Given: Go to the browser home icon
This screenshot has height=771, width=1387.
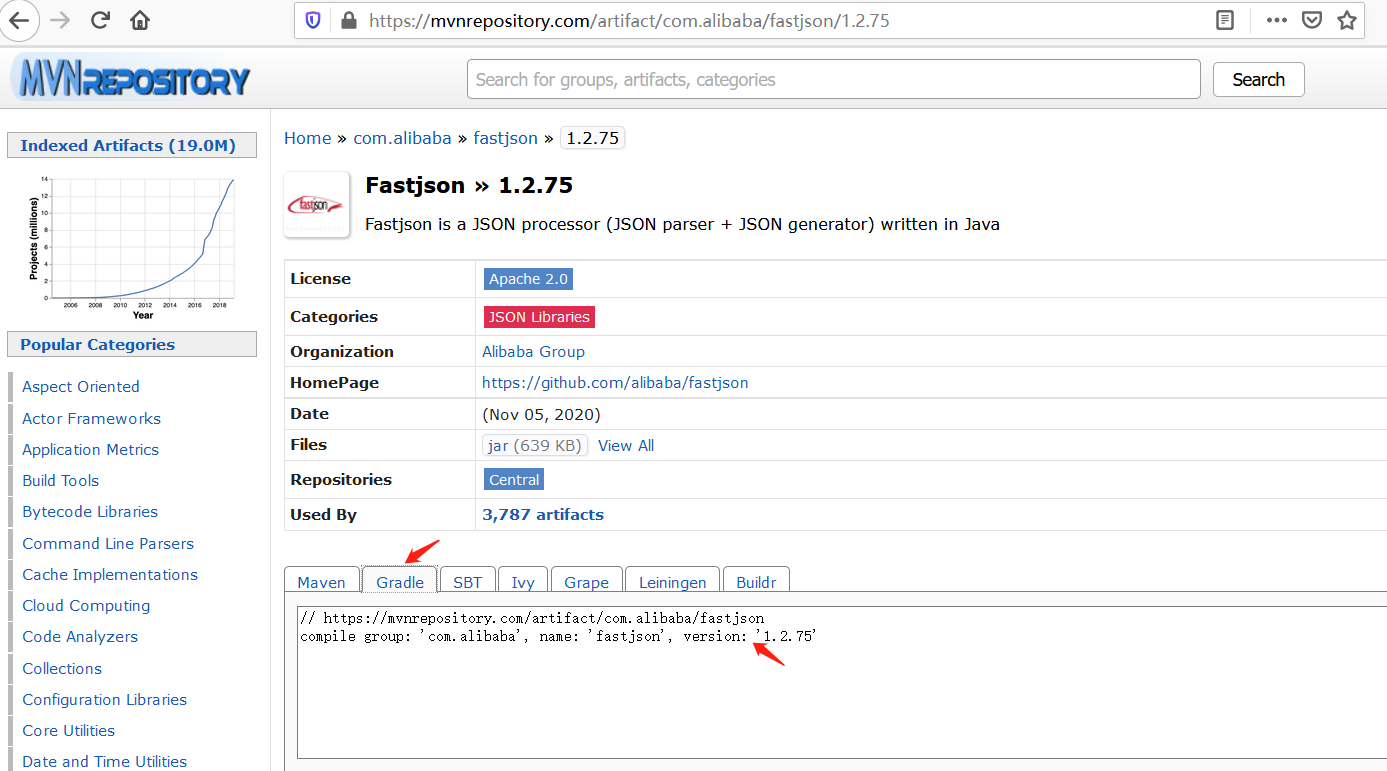Looking at the screenshot, I should (140, 20).
